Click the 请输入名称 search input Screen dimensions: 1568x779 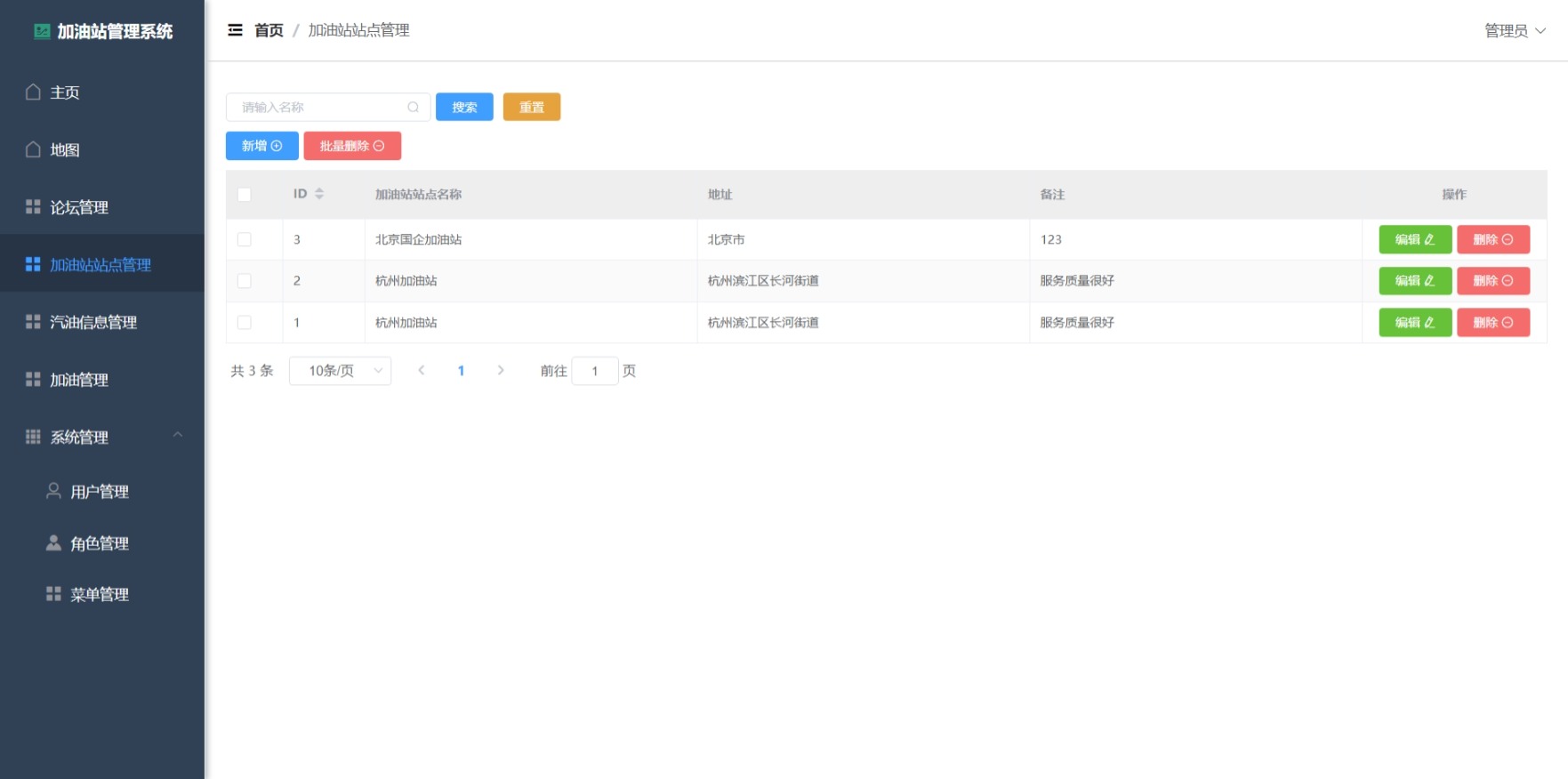(x=328, y=108)
